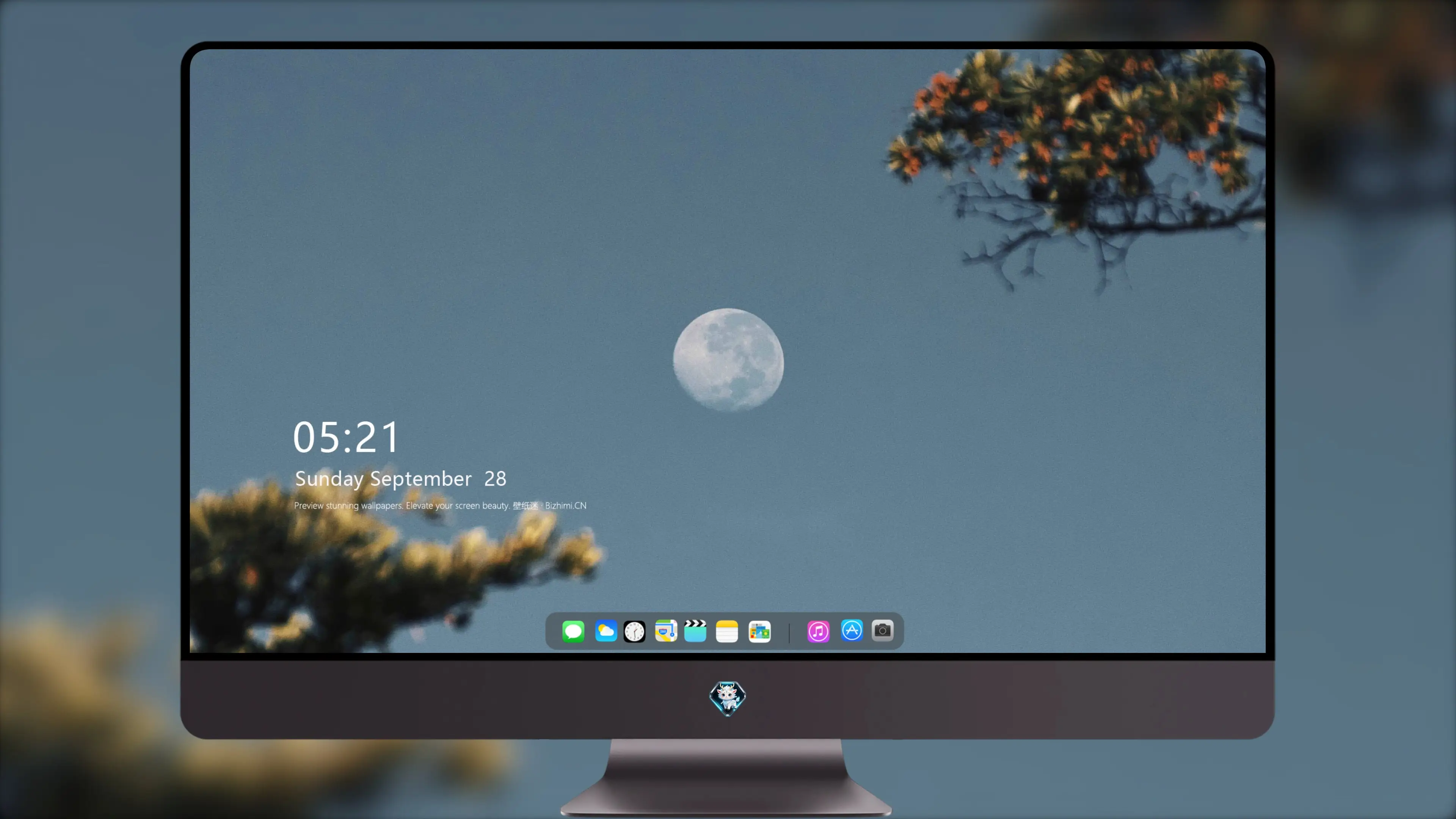Launch the Weather app from the dock
Image resolution: width=1456 pixels, height=819 pixels.
click(x=606, y=631)
